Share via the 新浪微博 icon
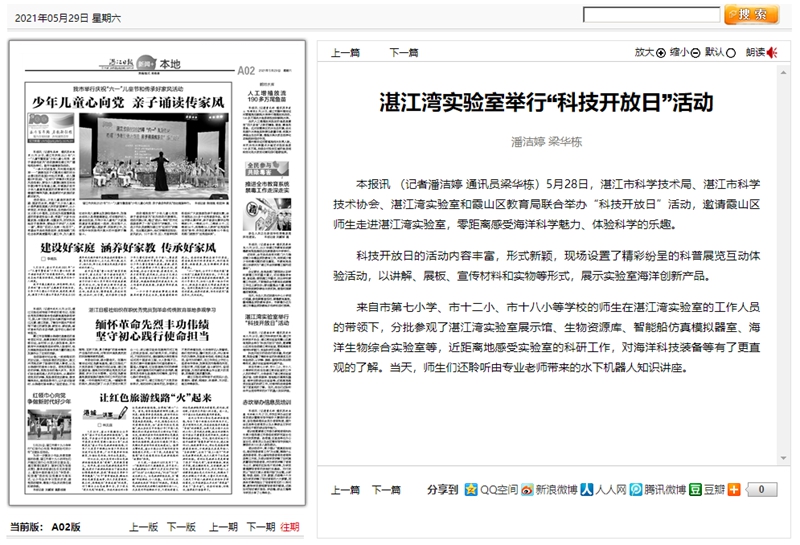The image size is (800, 545). (527, 489)
